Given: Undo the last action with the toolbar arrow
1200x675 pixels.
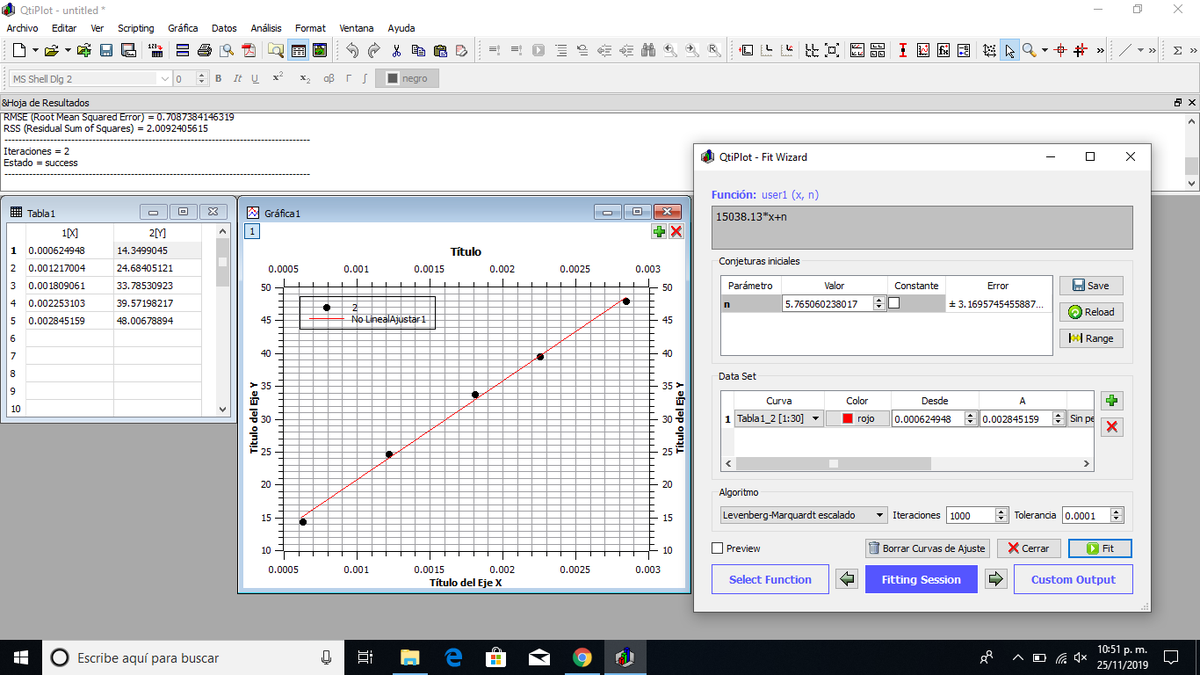Looking at the screenshot, I should (352, 50).
